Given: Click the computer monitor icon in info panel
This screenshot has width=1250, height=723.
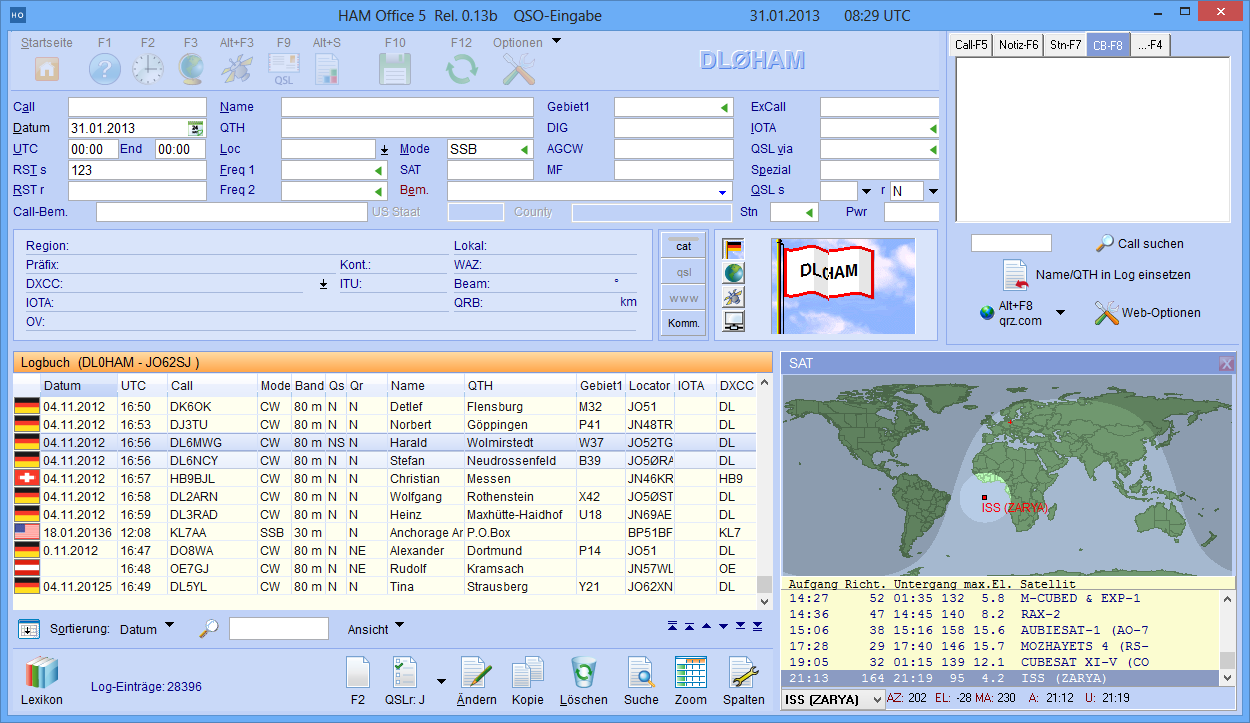Looking at the screenshot, I should pos(734,321).
